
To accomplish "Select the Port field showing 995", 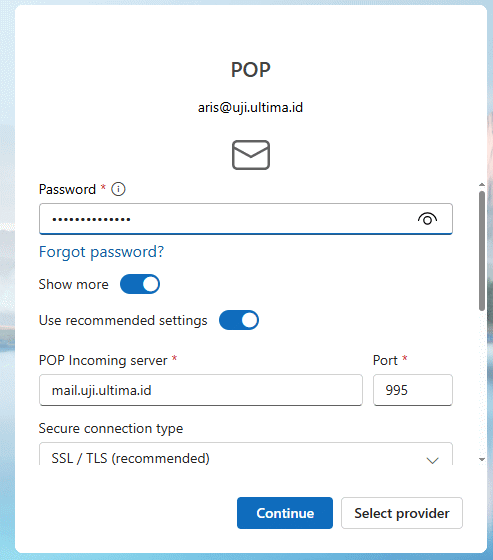I will [x=413, y=390].
